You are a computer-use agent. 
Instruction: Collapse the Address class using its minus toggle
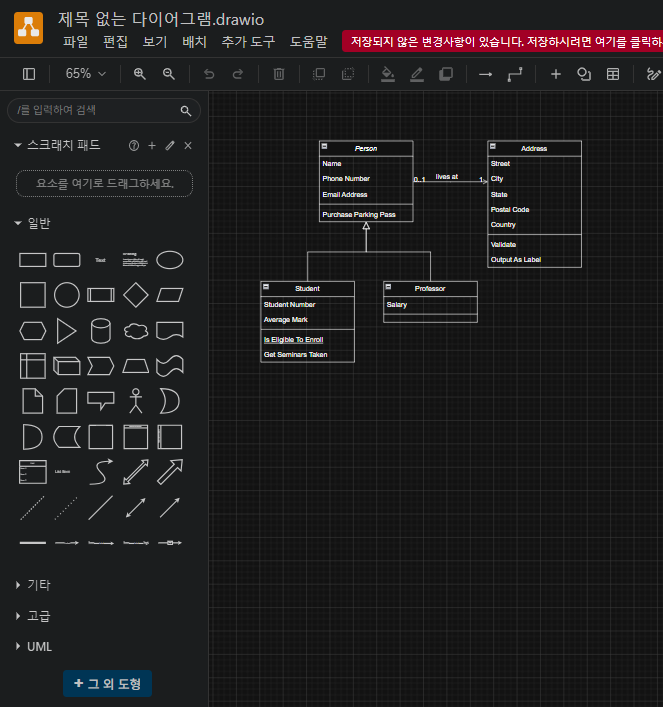pos(493,147)
